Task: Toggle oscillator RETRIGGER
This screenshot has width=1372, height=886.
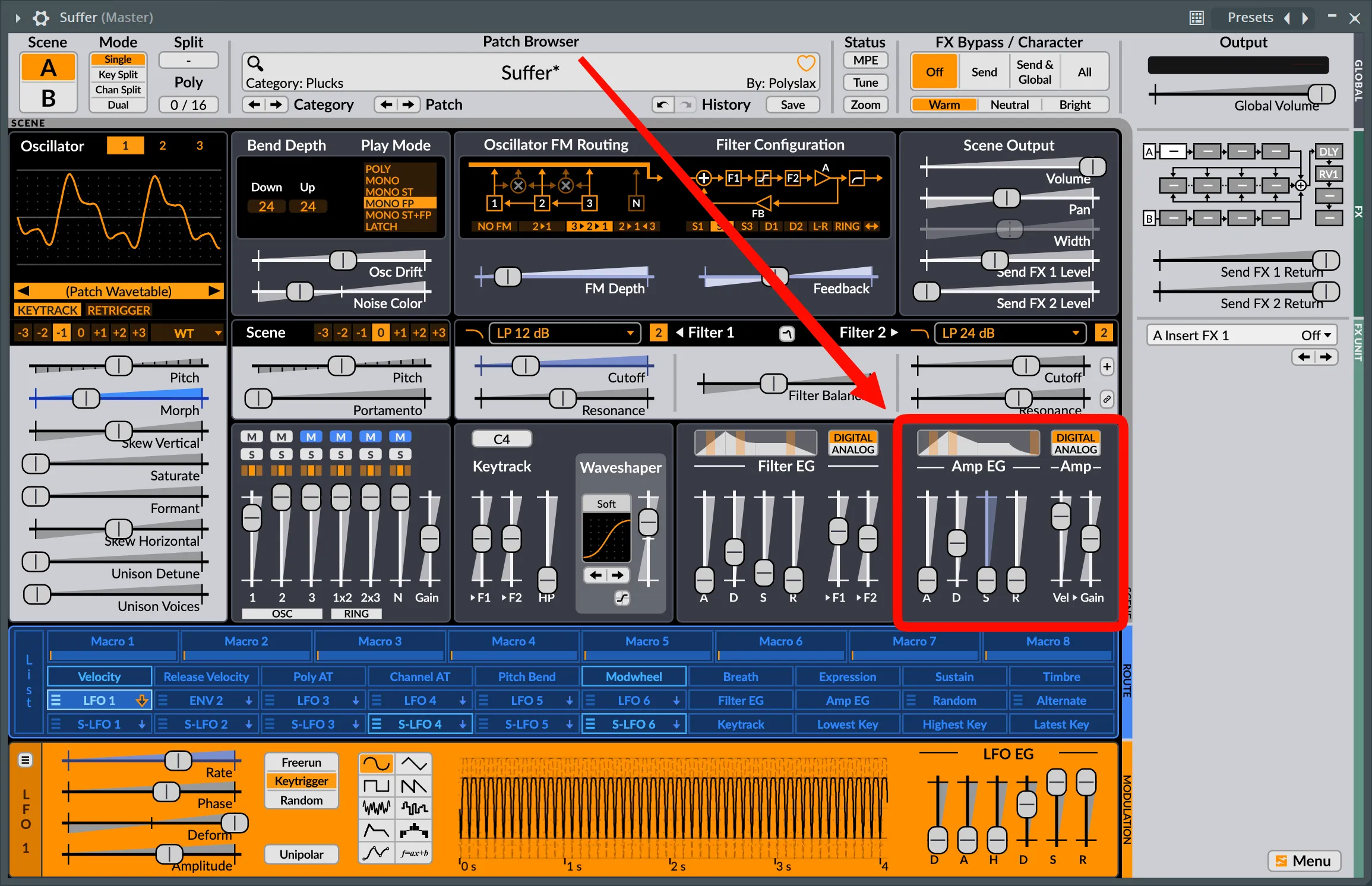Action: point(119,310)
